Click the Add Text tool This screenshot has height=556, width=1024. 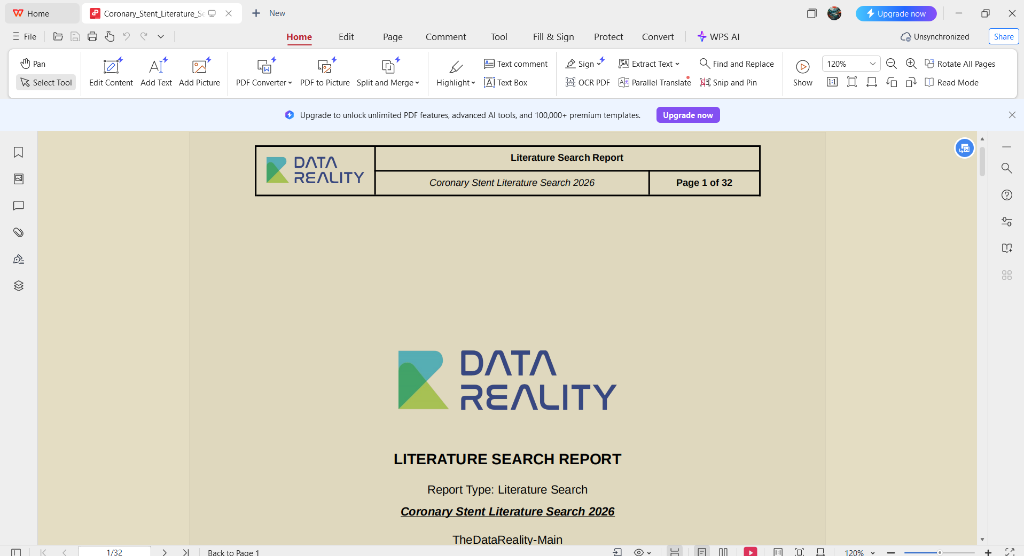(x=156, y=73)
